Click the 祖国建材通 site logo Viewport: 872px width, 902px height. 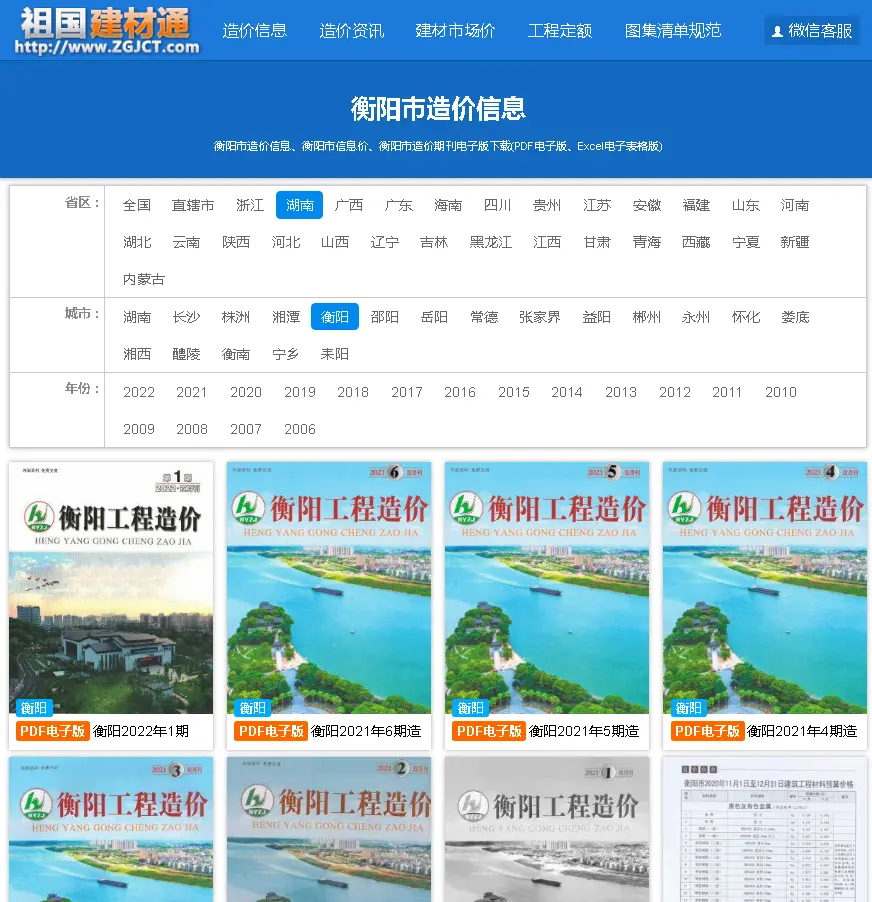pyautogui.click(x=108, y=31)
